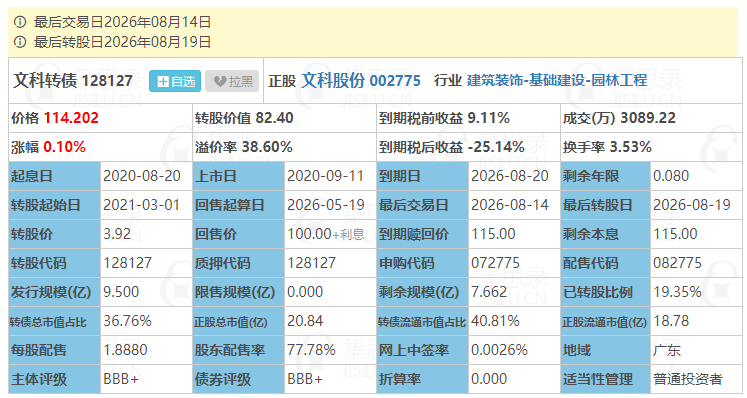Open the 文科股份 002775 stock link
The image size is (747, 398).
click(x=361, y=81)
